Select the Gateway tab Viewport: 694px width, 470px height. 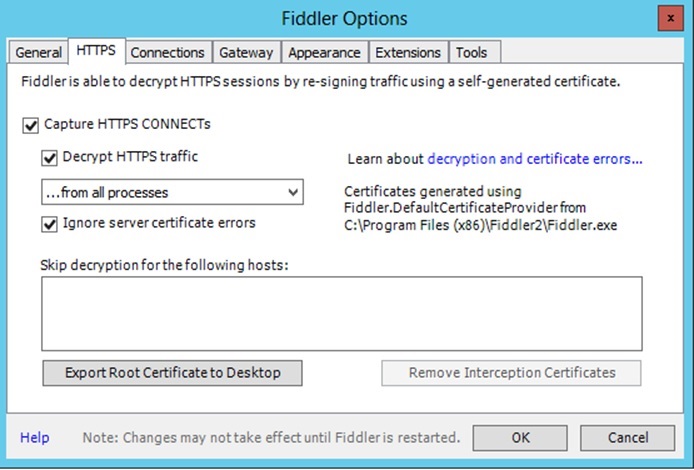pos(246,53)
